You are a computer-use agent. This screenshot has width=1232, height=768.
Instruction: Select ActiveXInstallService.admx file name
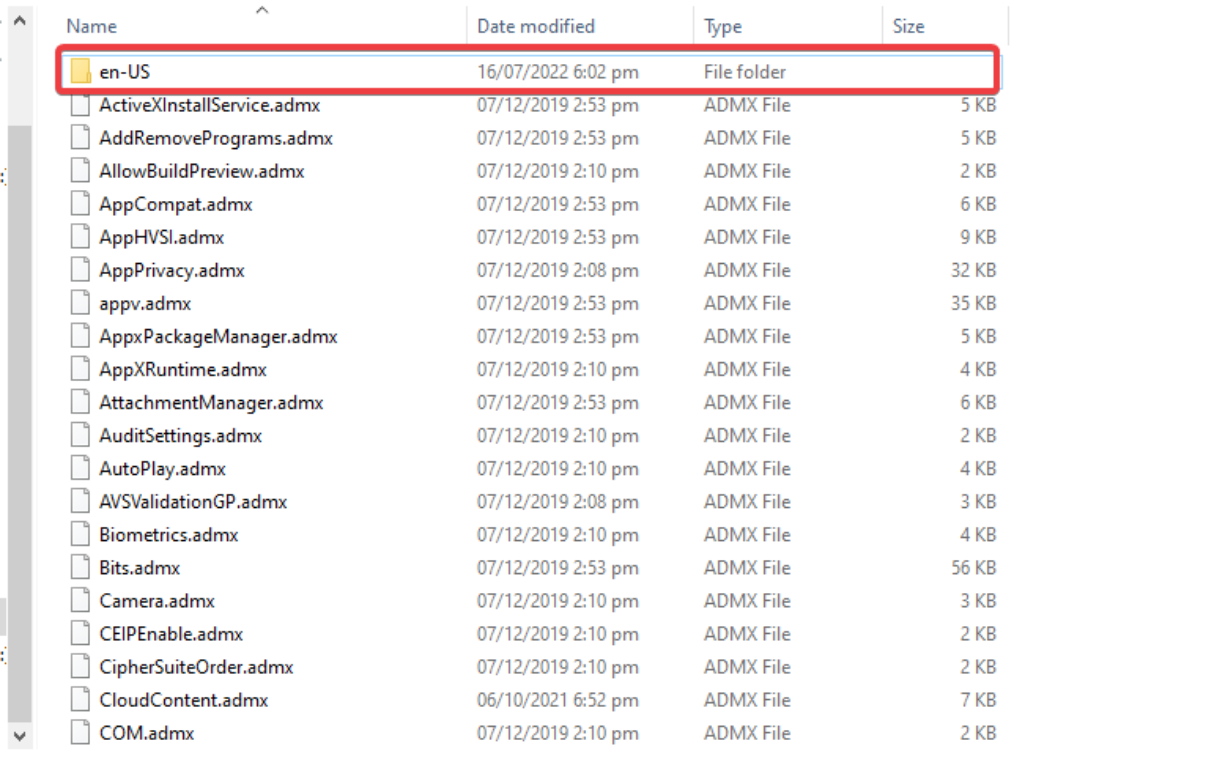tap(209, 105)
